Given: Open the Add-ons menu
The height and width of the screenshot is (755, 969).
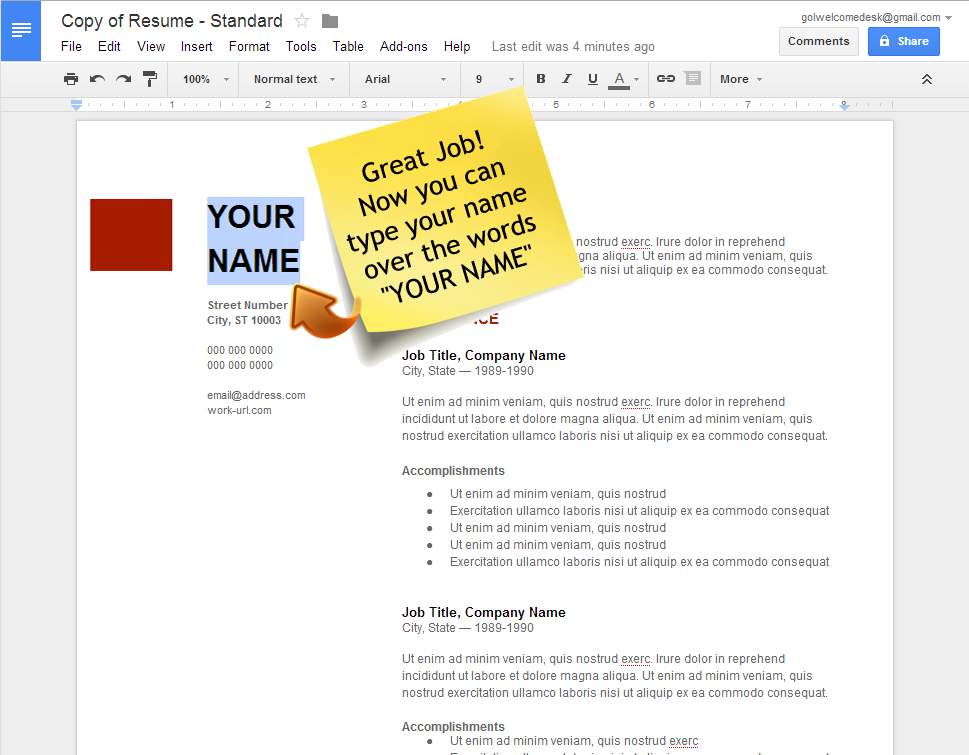Looking at the screenshot, I should click(x=403, y=46).
